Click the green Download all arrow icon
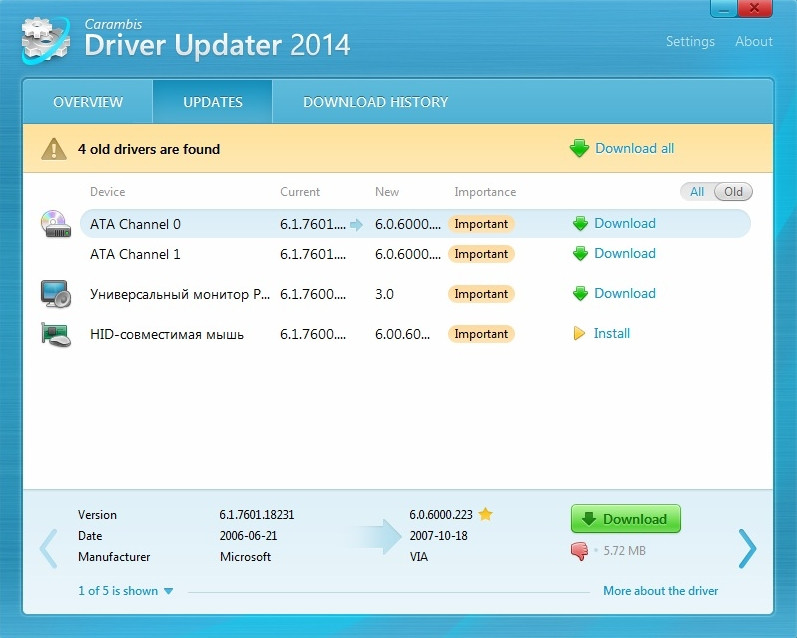Screen dimensions: 797x638 pos(579,148)
